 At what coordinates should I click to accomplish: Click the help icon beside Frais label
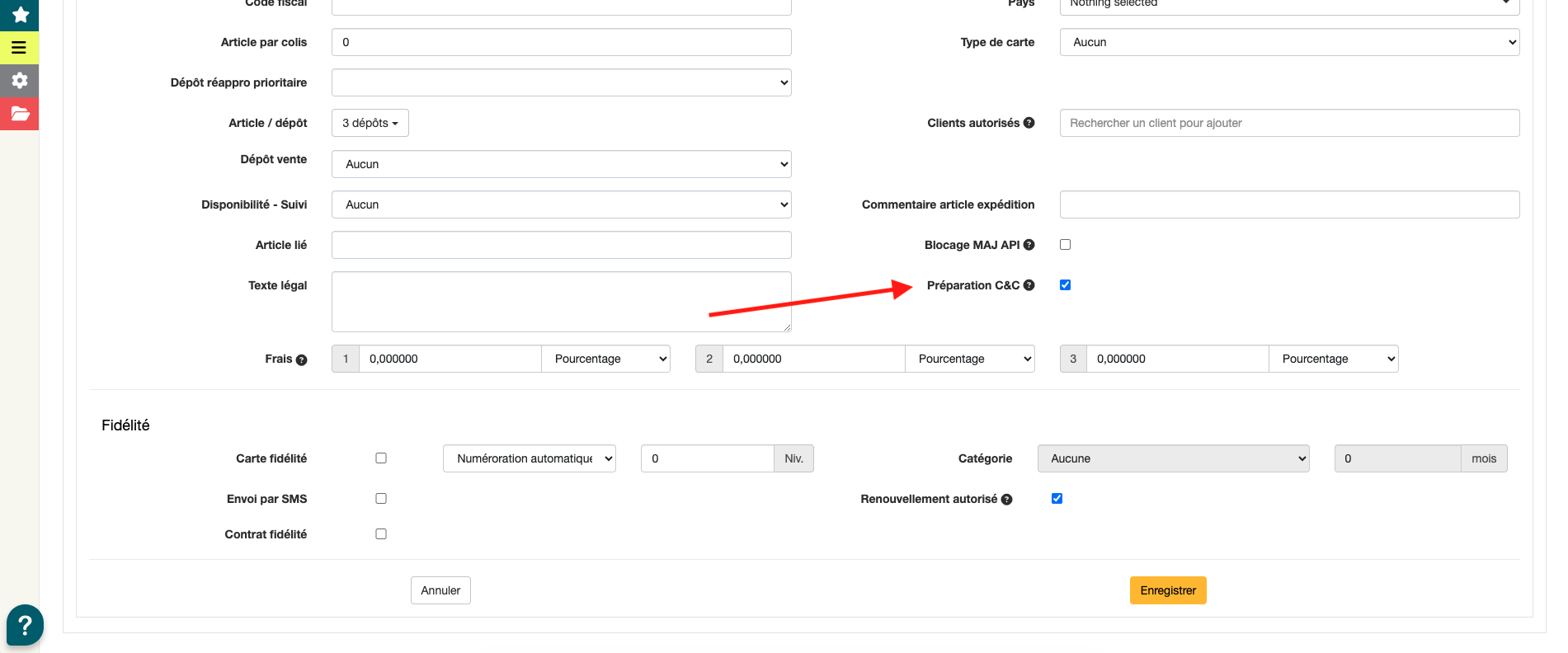click(x=301, y=359)
